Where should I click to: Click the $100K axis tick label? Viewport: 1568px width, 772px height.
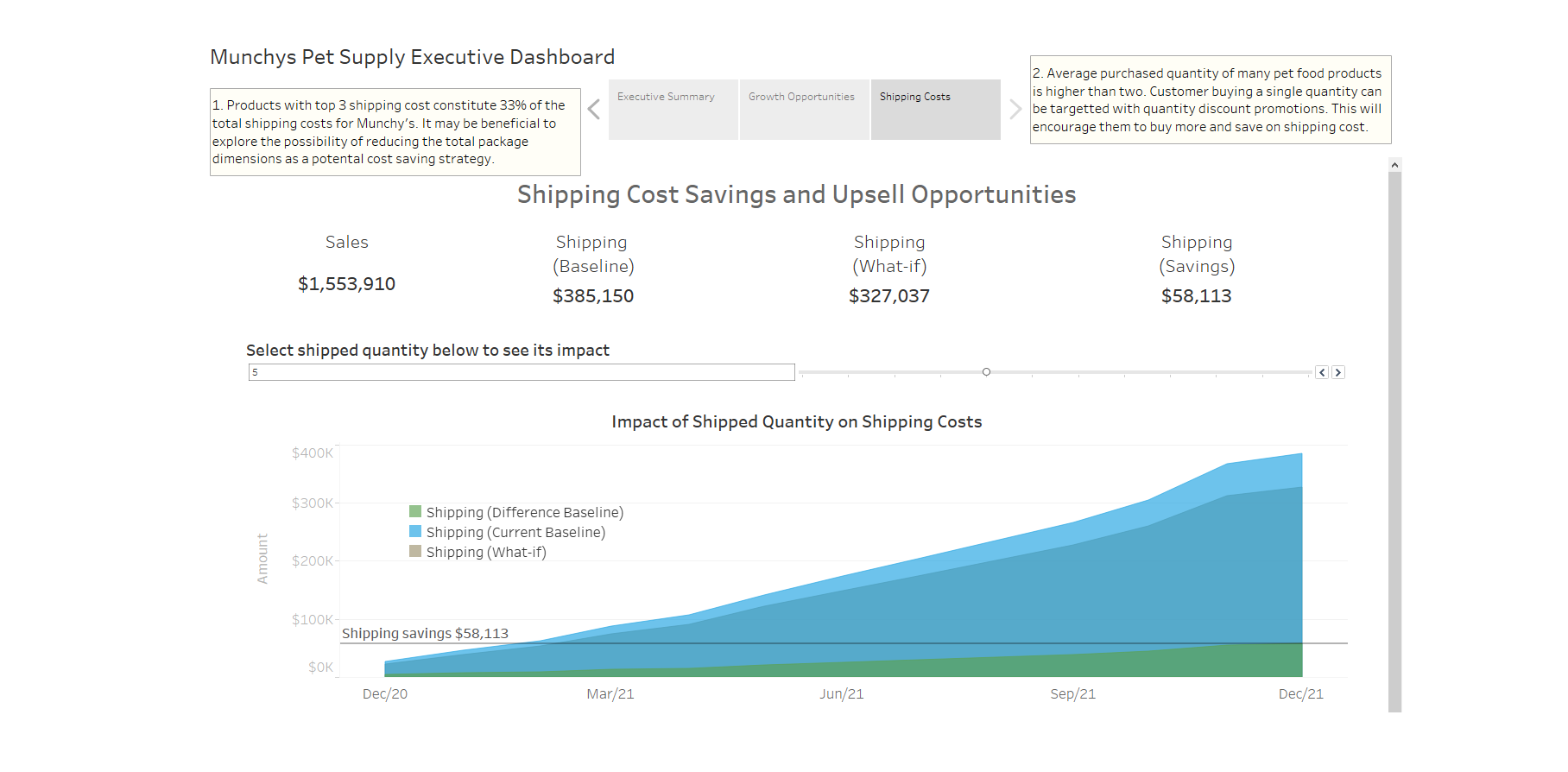click(x=313, y=620)
